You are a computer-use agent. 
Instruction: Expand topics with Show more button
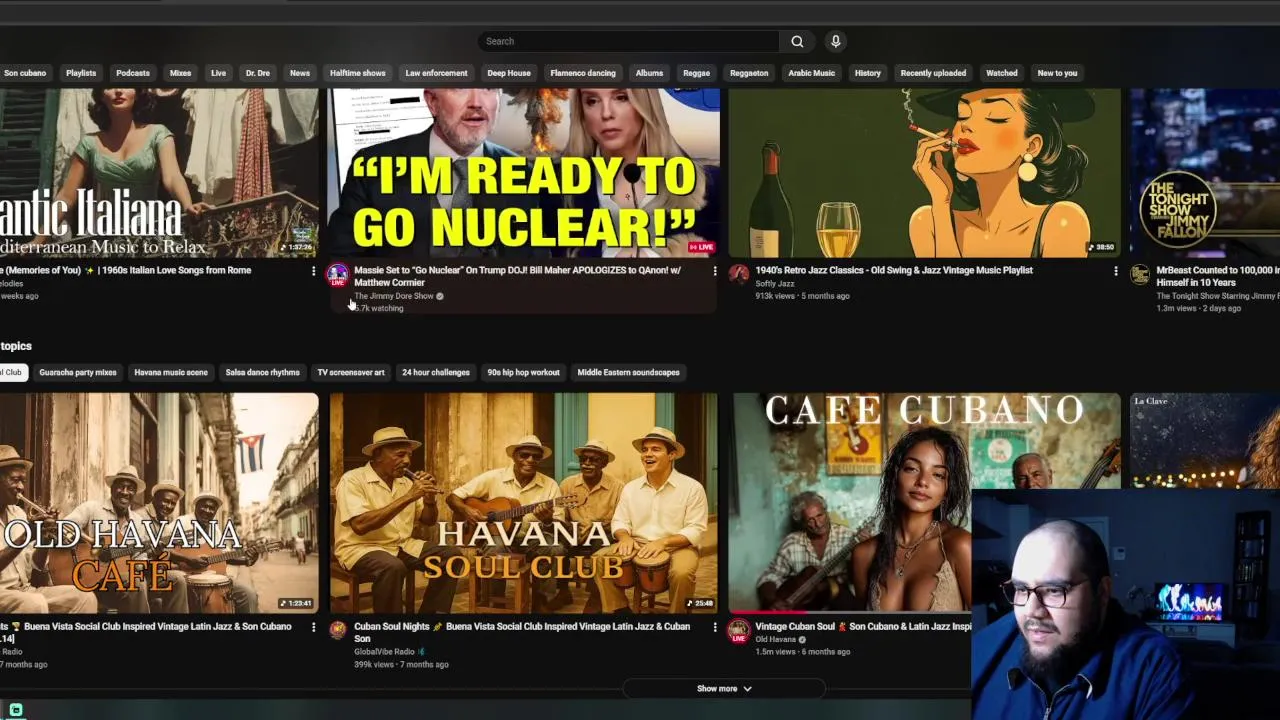coord(724,688)
